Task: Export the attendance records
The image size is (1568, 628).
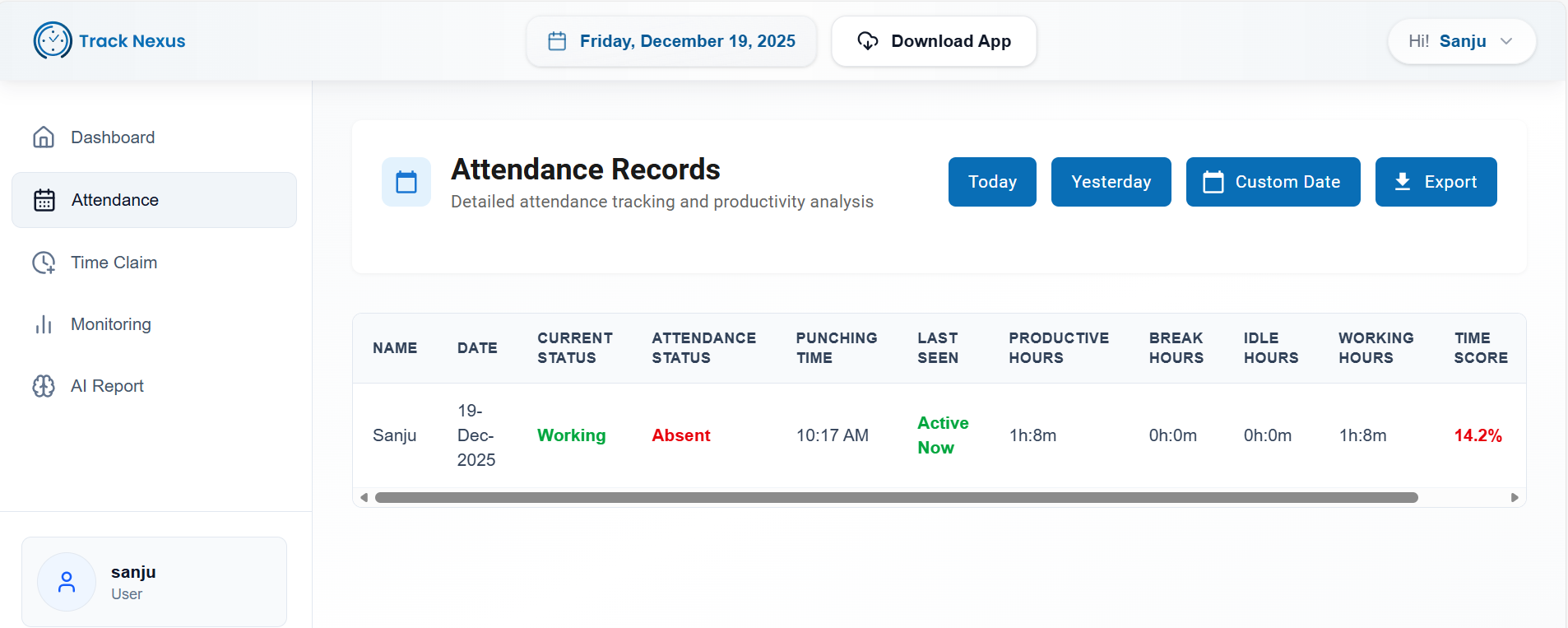Action: tap(1436, 182)
